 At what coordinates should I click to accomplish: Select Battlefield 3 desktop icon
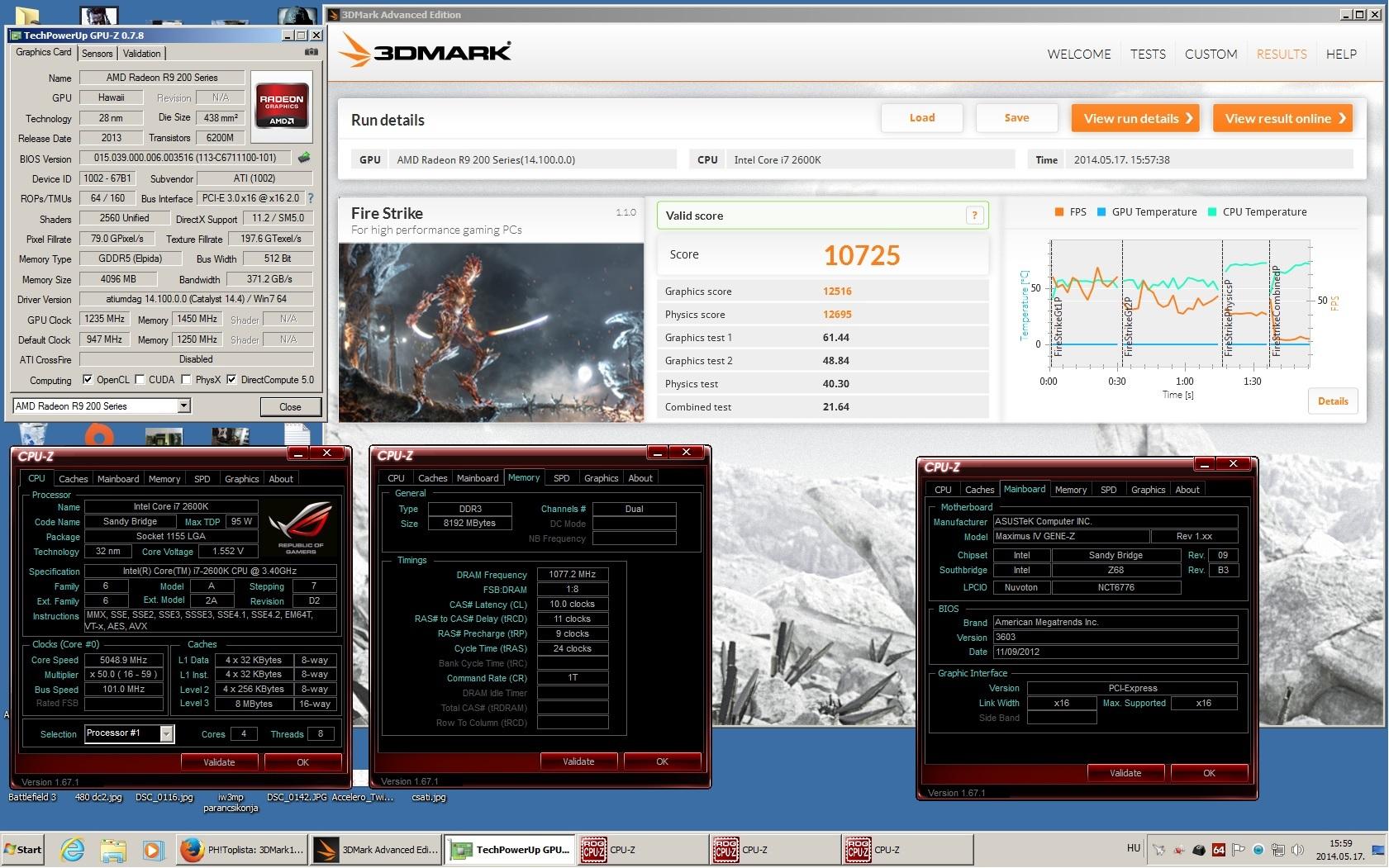coord(32,797)
